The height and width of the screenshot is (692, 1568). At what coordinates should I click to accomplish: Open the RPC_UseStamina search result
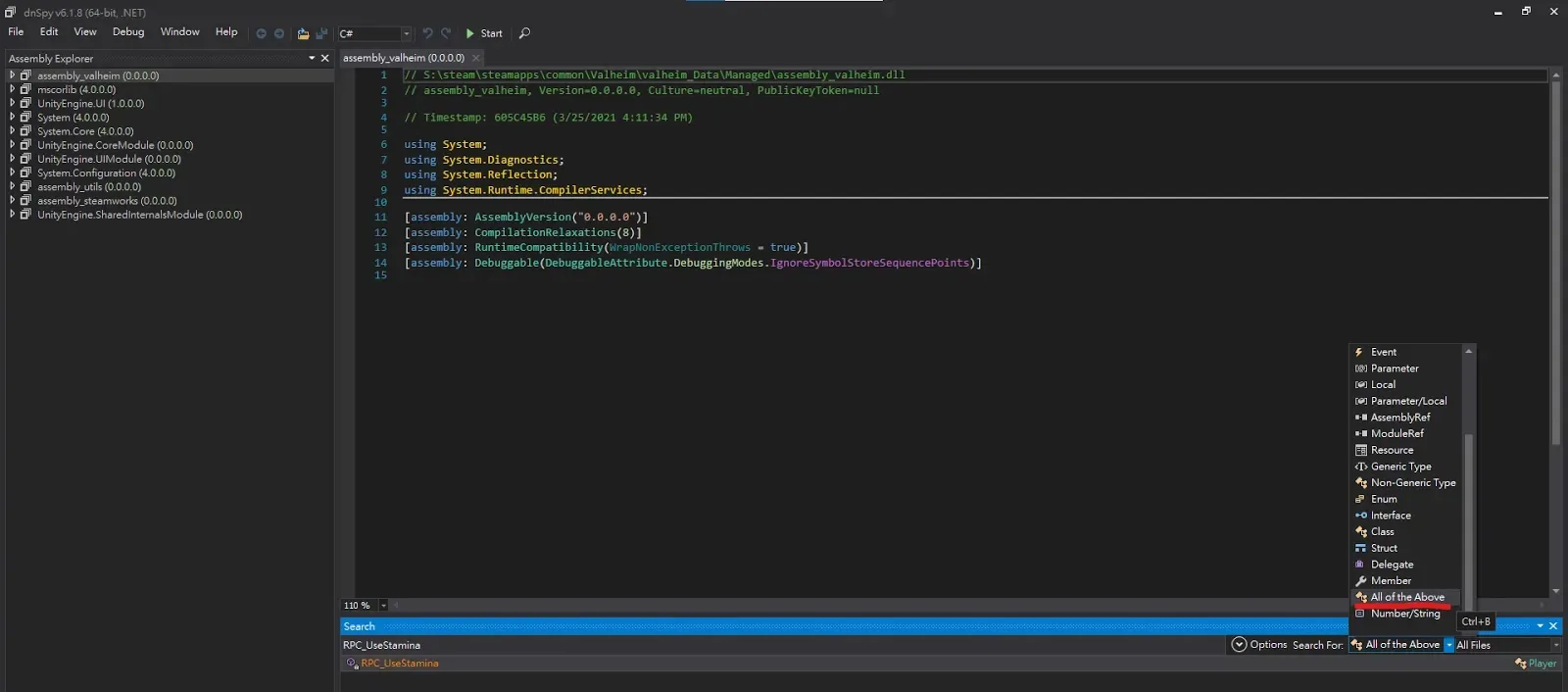point(399,664)
